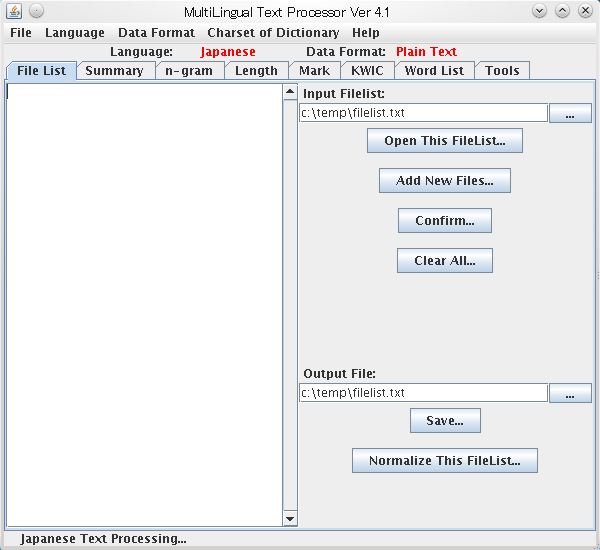
Task: Minimize the MultiLingual Text Processor window
Action: pos(540,11)
